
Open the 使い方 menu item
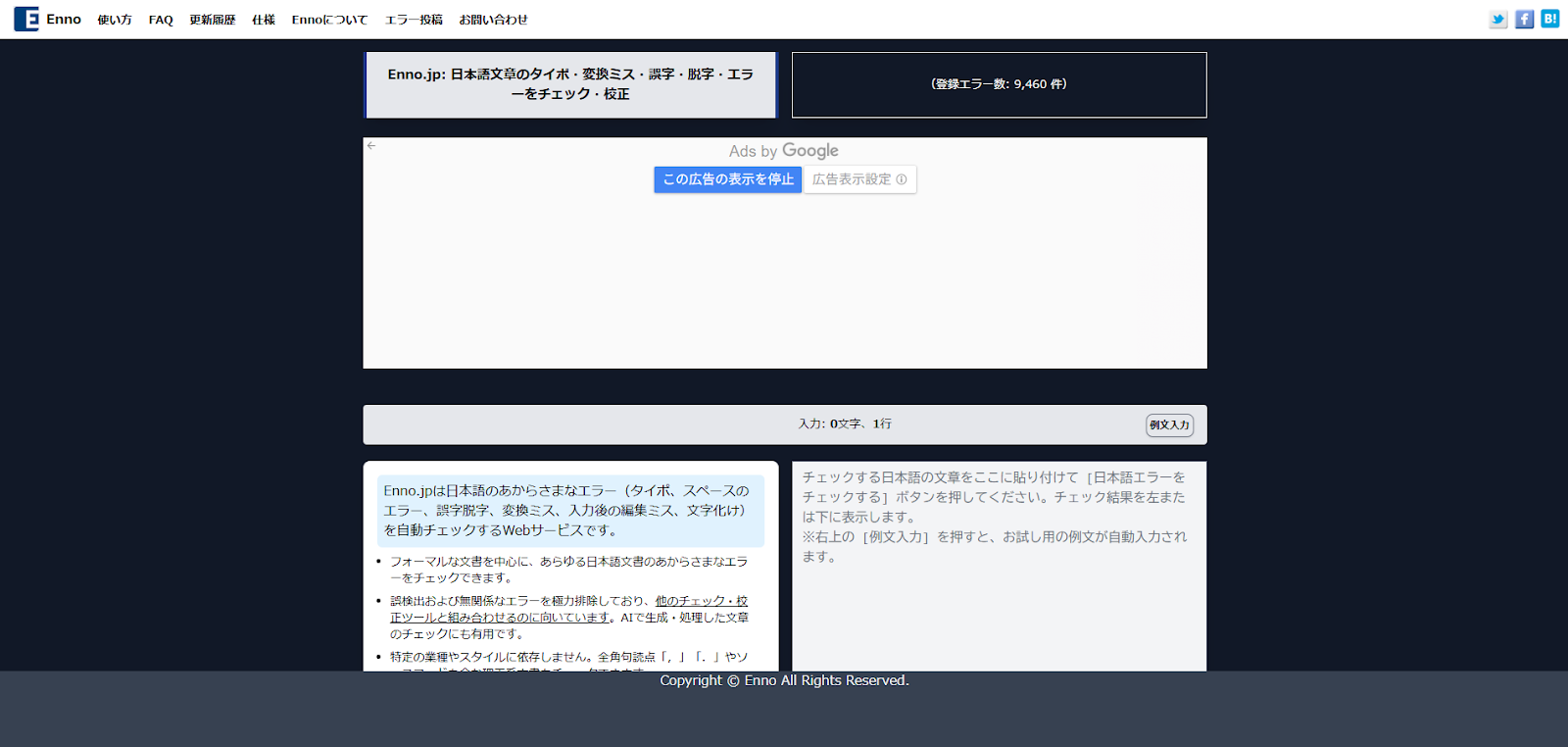pyautogui.click(x=115, y=21)
